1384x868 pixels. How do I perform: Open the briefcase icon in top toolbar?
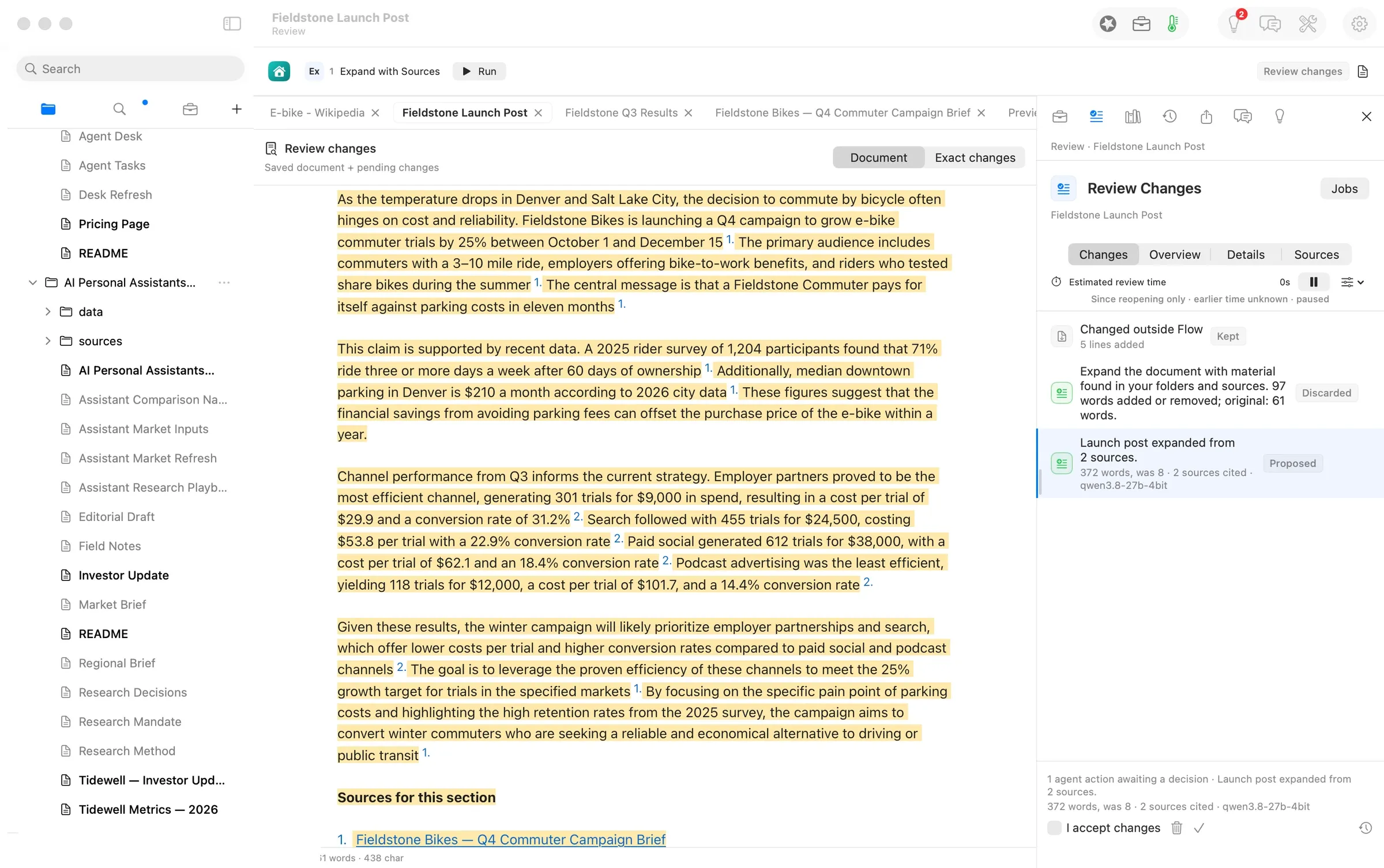(x=1141, y=24)
